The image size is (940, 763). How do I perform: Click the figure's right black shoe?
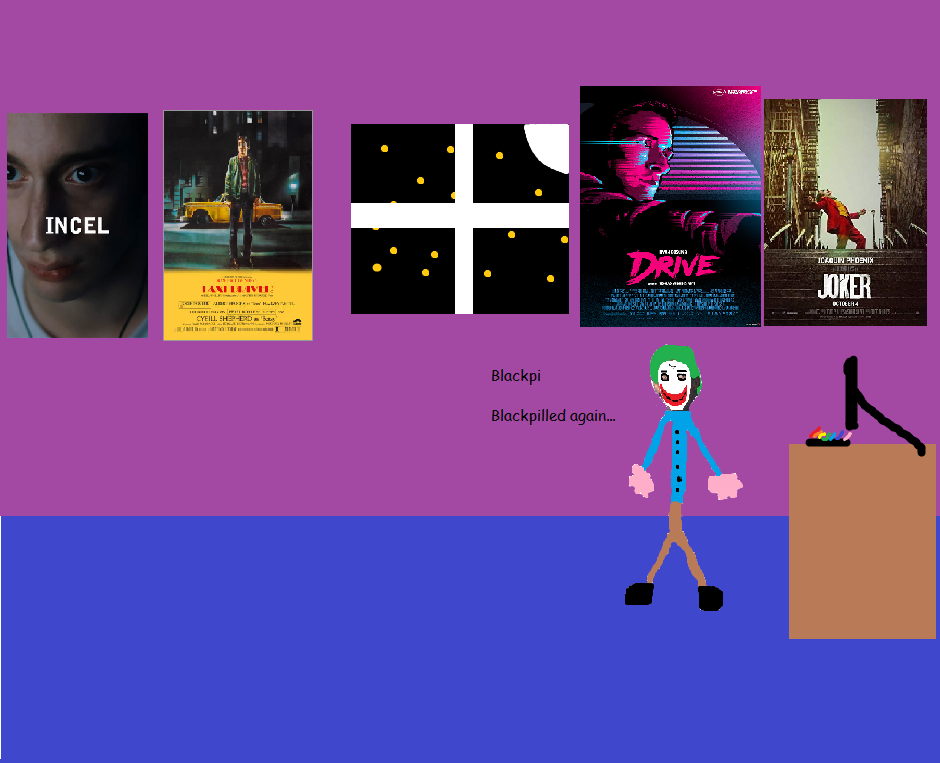tap(710, 598)
